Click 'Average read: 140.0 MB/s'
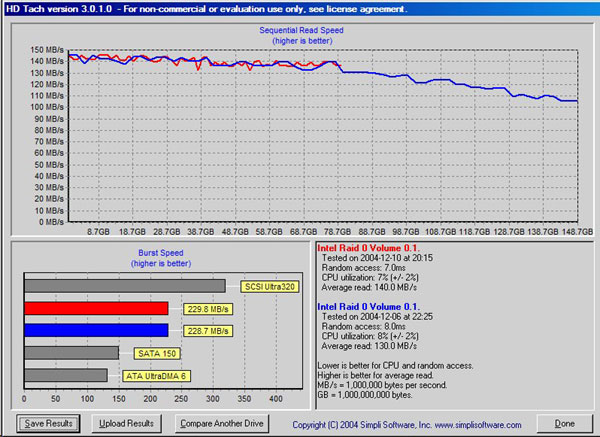The image size is (600, 437). pyautogui.click(x=369, y=287)
